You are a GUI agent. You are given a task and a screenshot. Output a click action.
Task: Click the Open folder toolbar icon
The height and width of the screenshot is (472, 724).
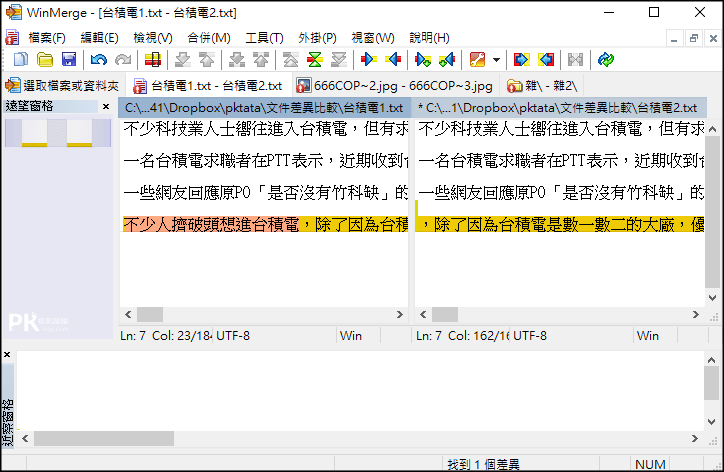click(x=45, y=60)
